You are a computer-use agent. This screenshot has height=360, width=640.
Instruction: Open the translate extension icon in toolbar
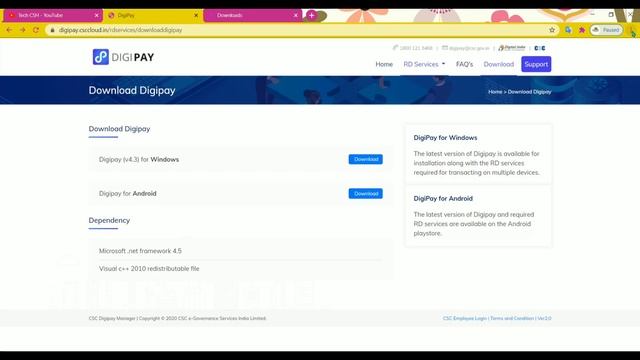(568, 30)
